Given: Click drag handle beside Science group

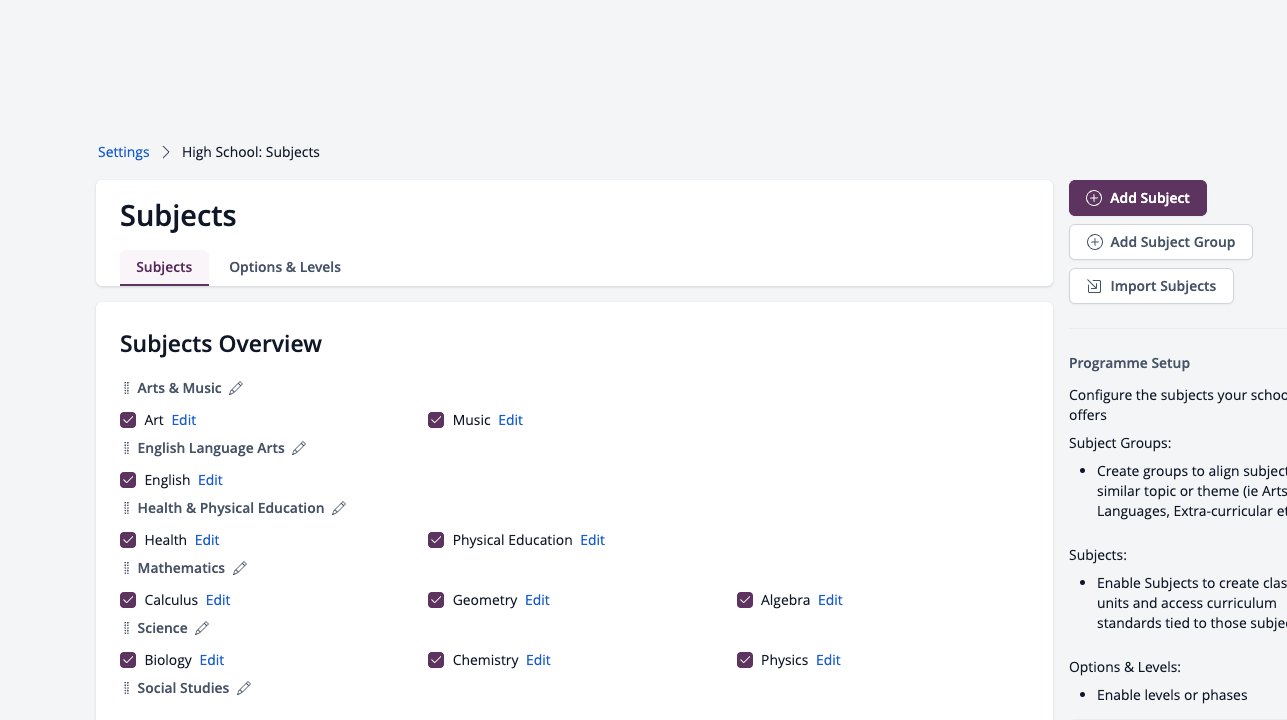Looking at the screenshot, I should pos(126,628).
